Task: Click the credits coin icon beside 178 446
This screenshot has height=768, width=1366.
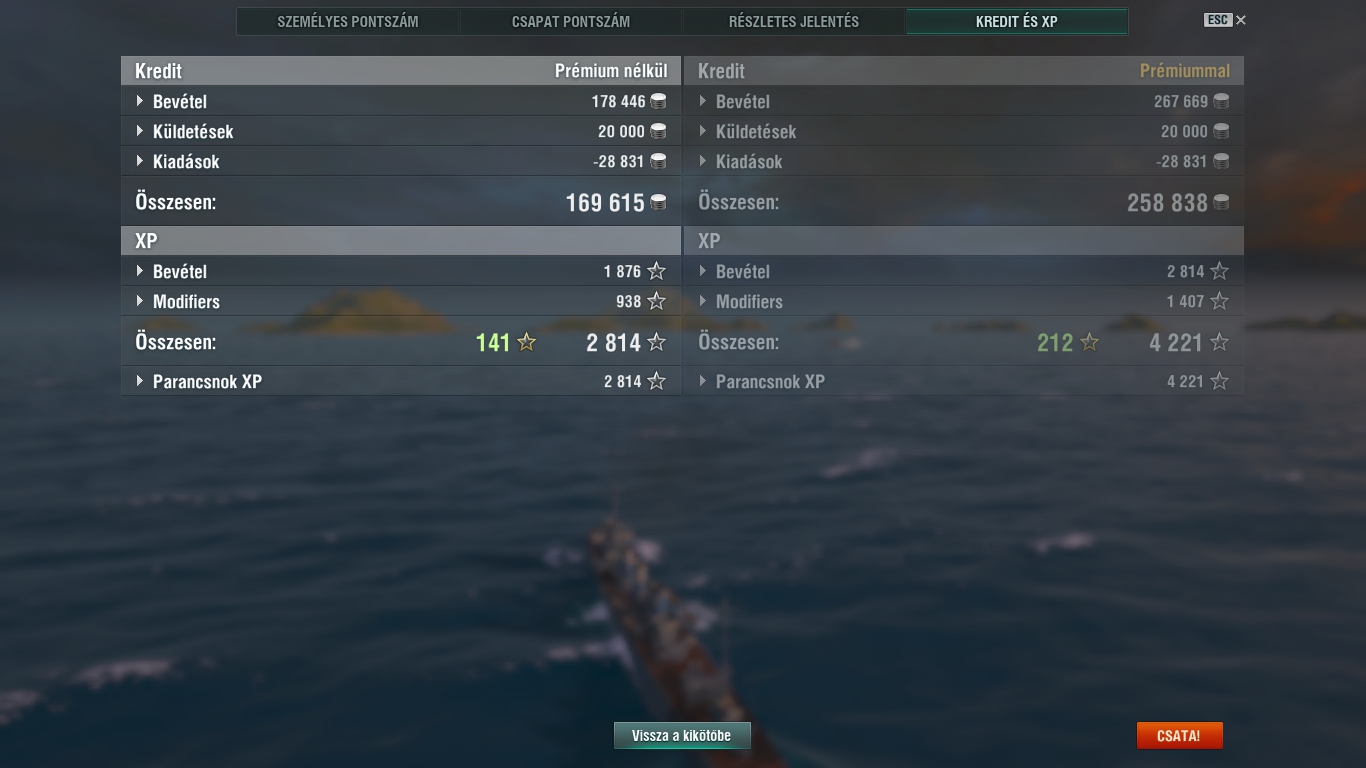Action: pyautogui.click(x=658, y=101)
